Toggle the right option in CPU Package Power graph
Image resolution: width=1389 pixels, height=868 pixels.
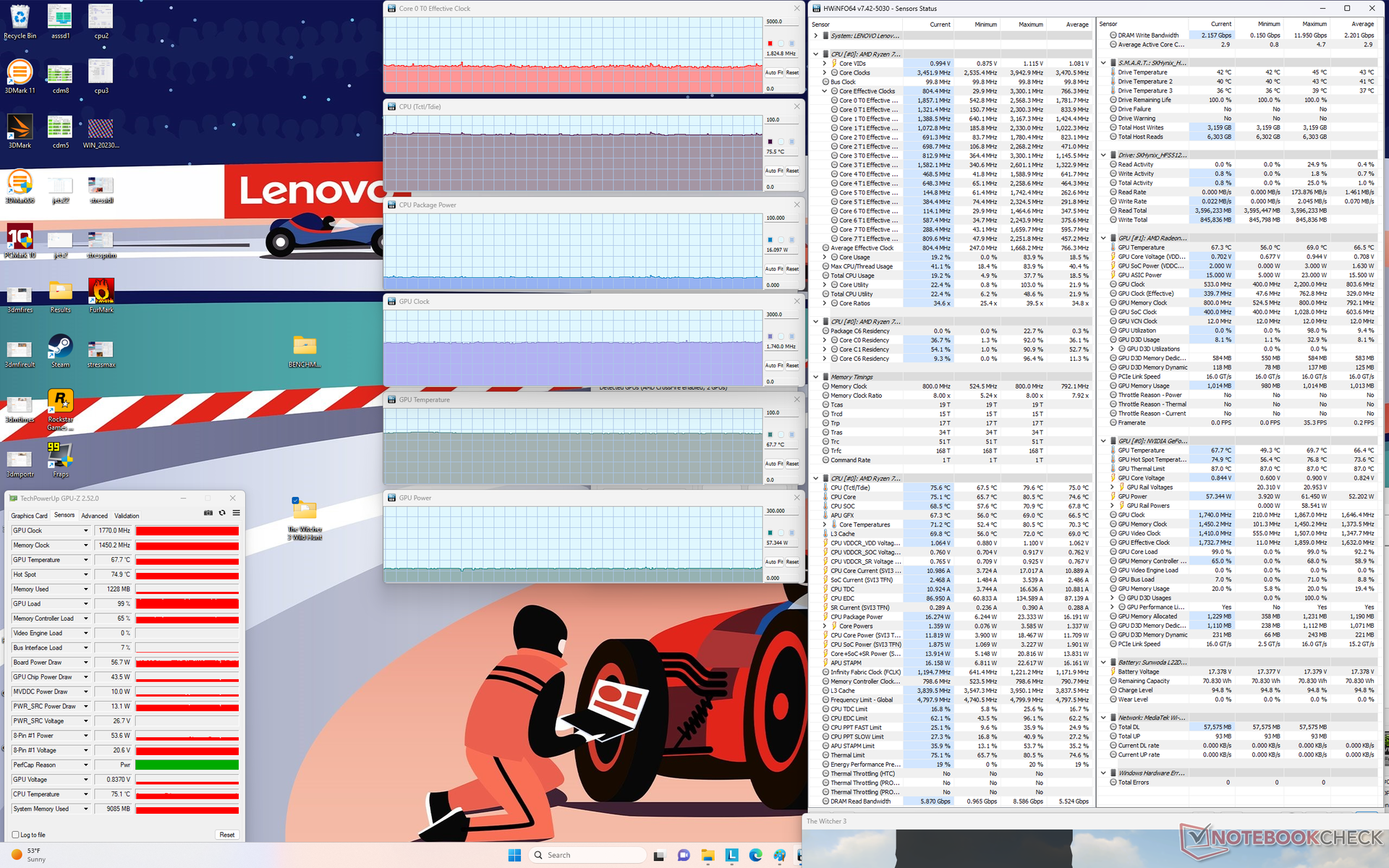pyautogui.click(x=791, y=239)
